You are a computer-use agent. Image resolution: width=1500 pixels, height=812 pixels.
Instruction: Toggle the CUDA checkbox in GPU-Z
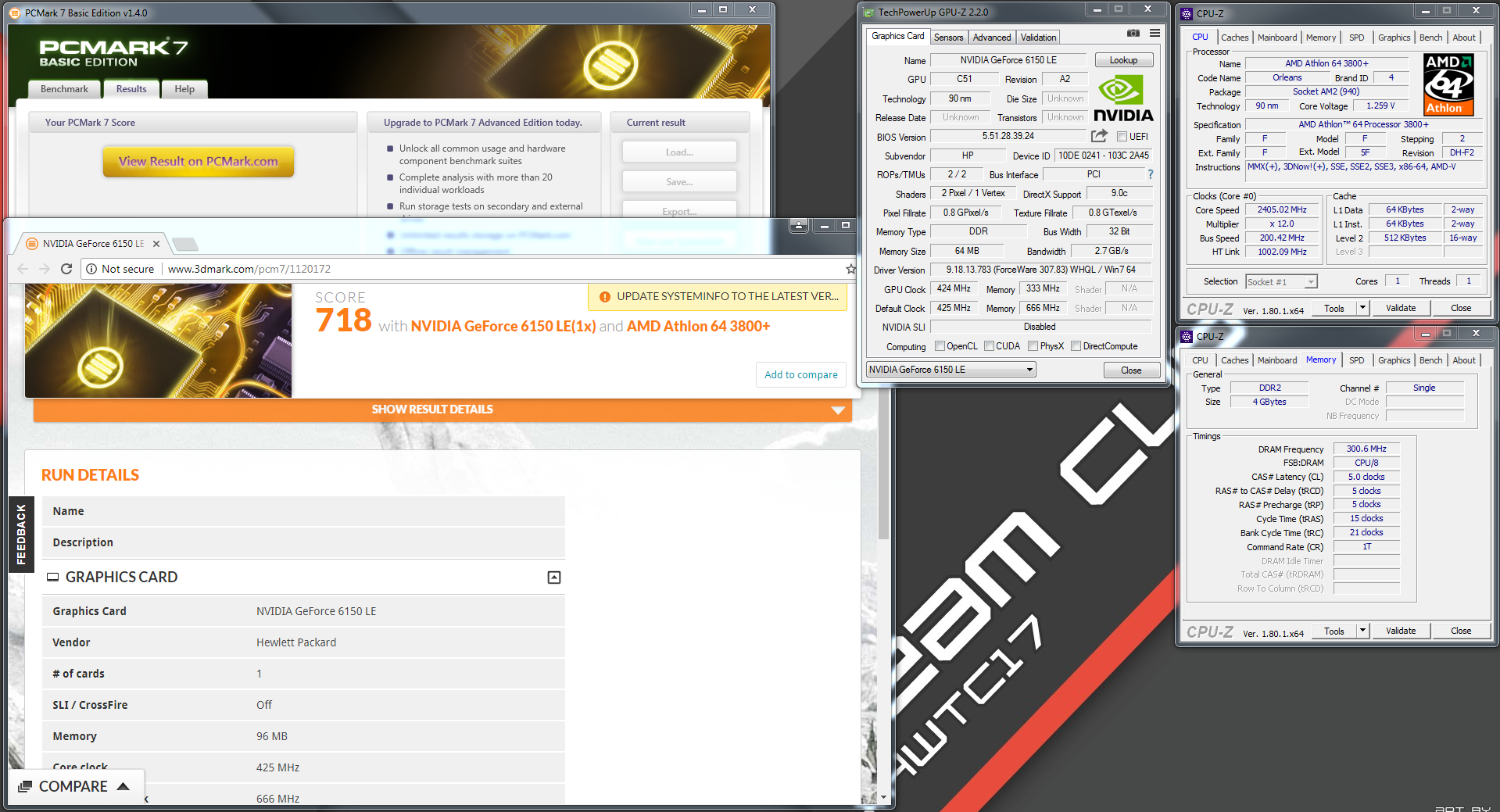990,346
